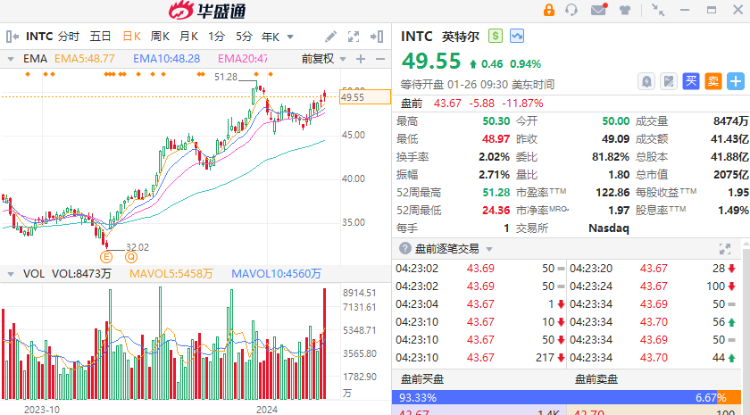Click the 华盛通 logo

point(207,11)
